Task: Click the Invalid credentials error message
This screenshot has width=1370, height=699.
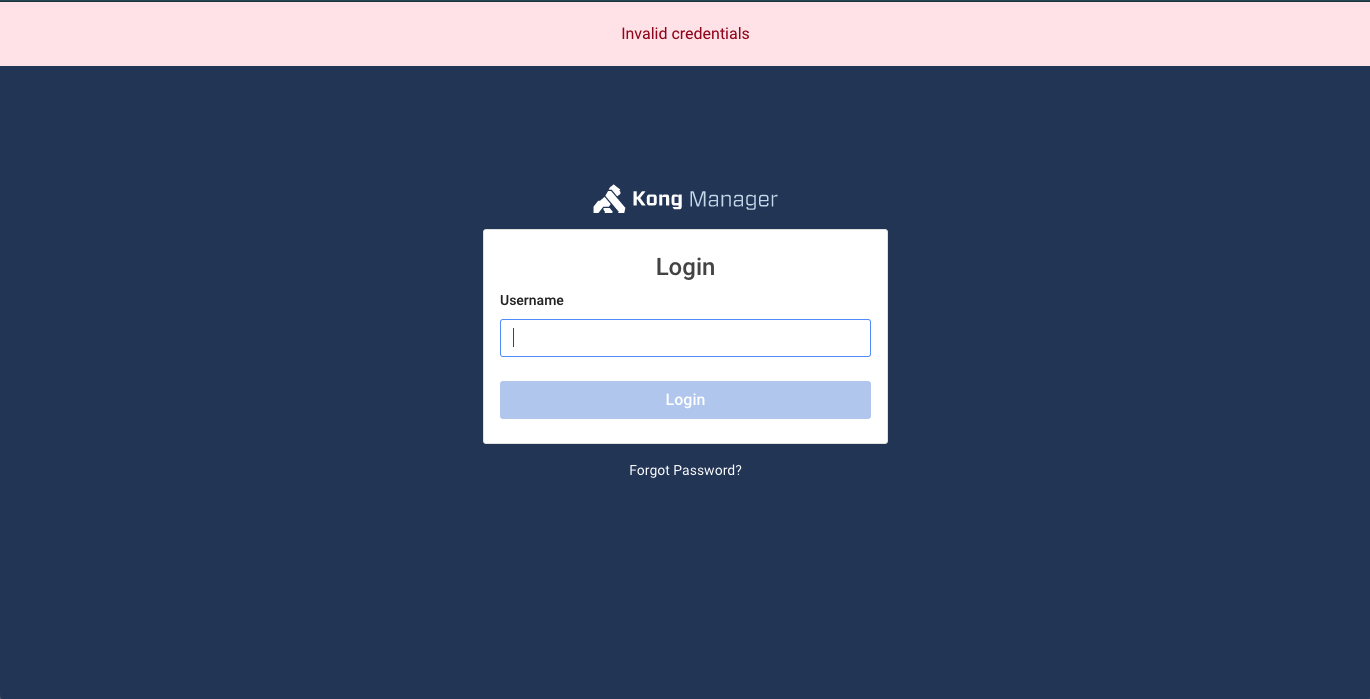Action: pyautogui.click(x=685, y=34)
